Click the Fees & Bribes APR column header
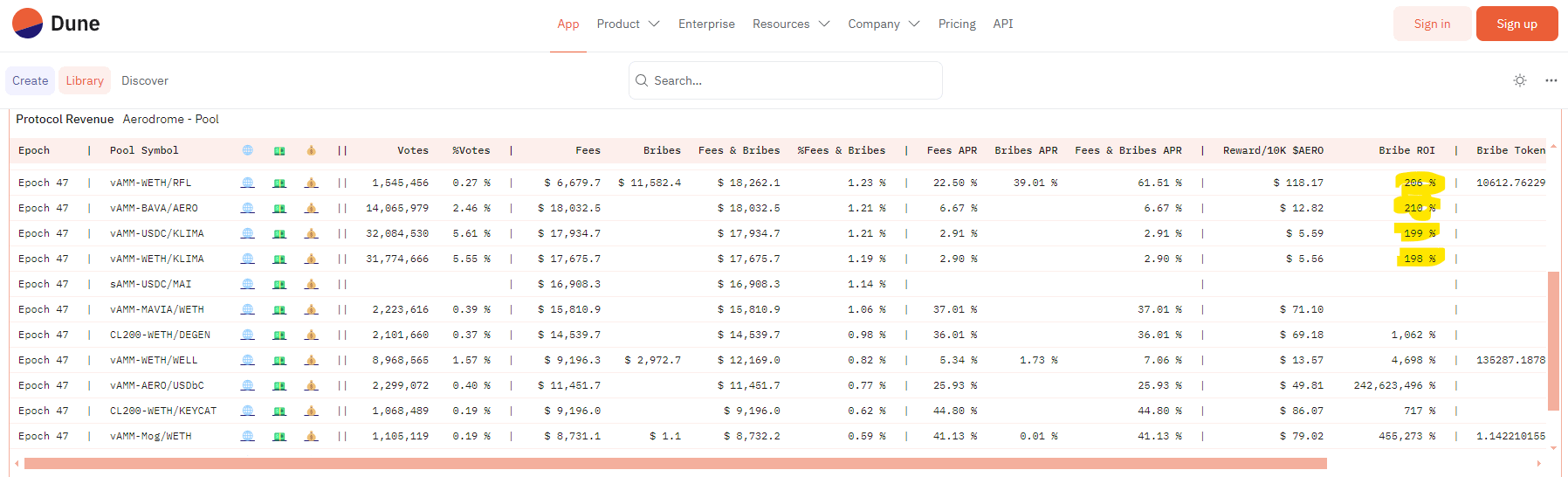 [x=1128, y=150]
